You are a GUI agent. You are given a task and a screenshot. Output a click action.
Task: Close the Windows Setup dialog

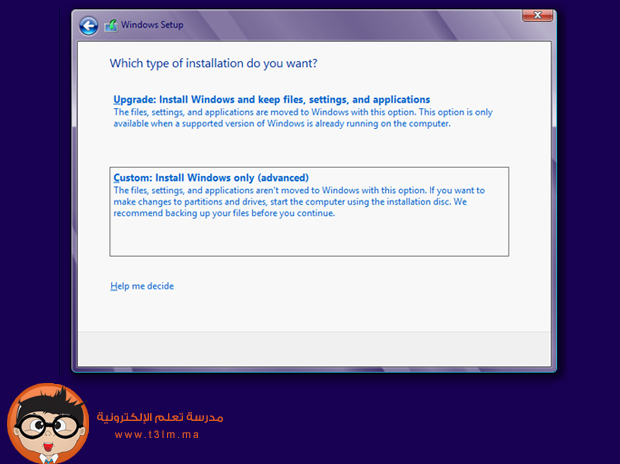(537, 15)
